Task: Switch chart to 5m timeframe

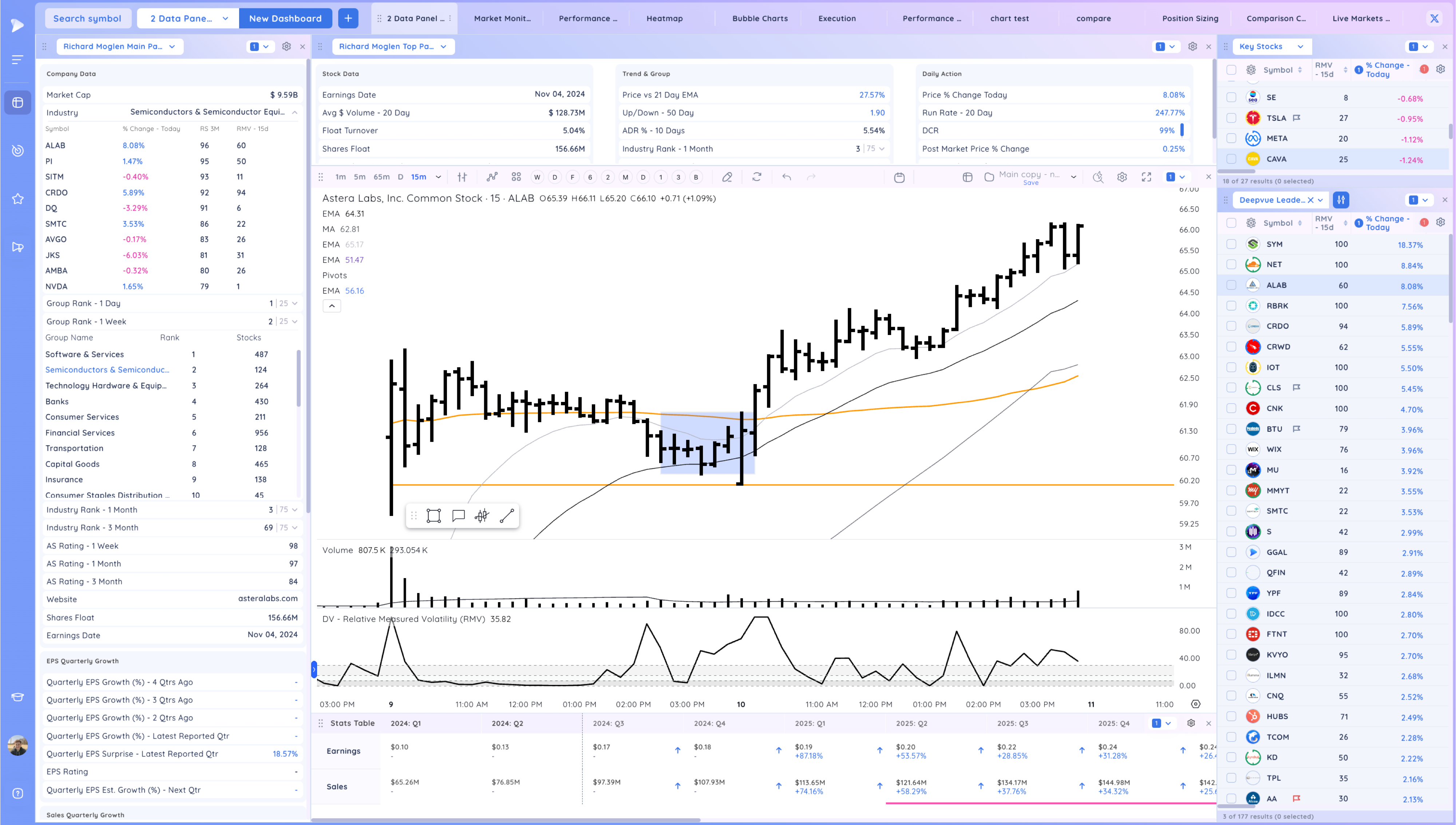Action: point(360,177)
